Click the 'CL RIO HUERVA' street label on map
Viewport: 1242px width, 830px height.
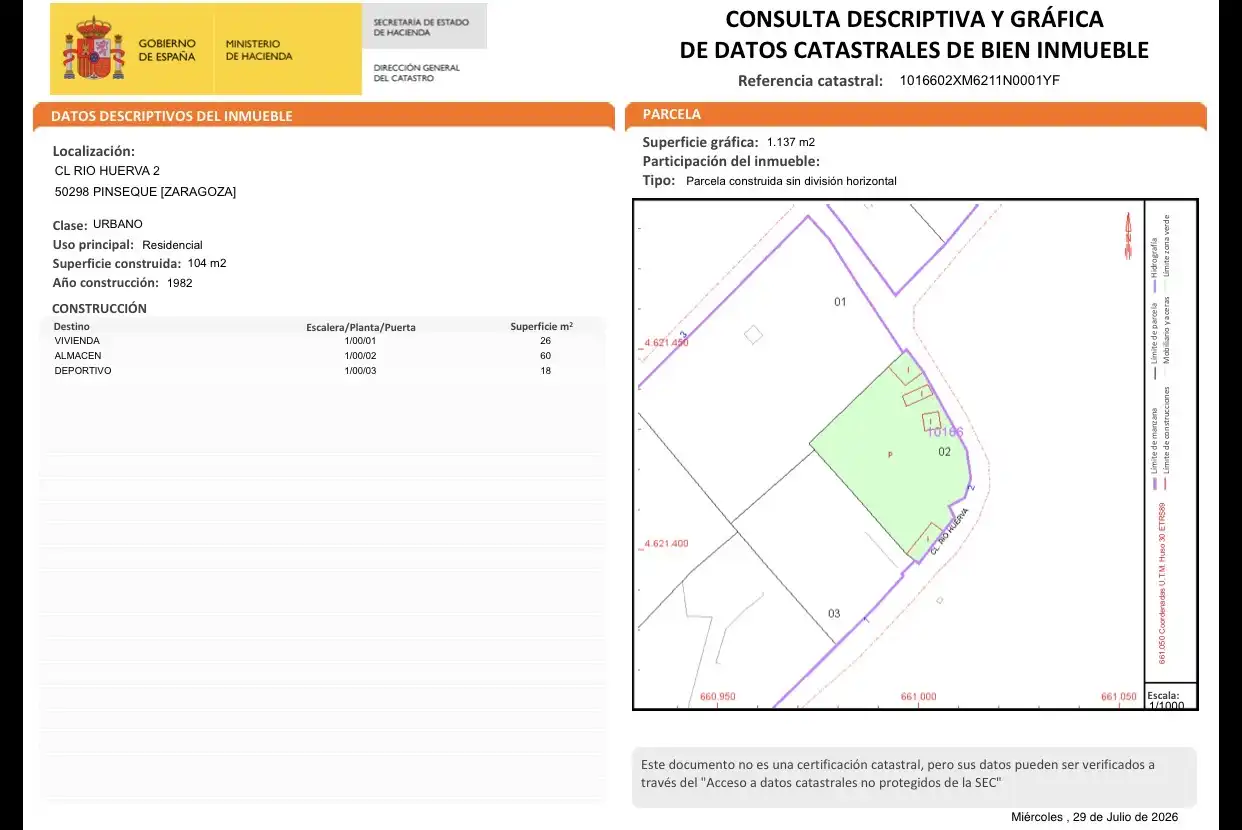[x=950, y=531]
